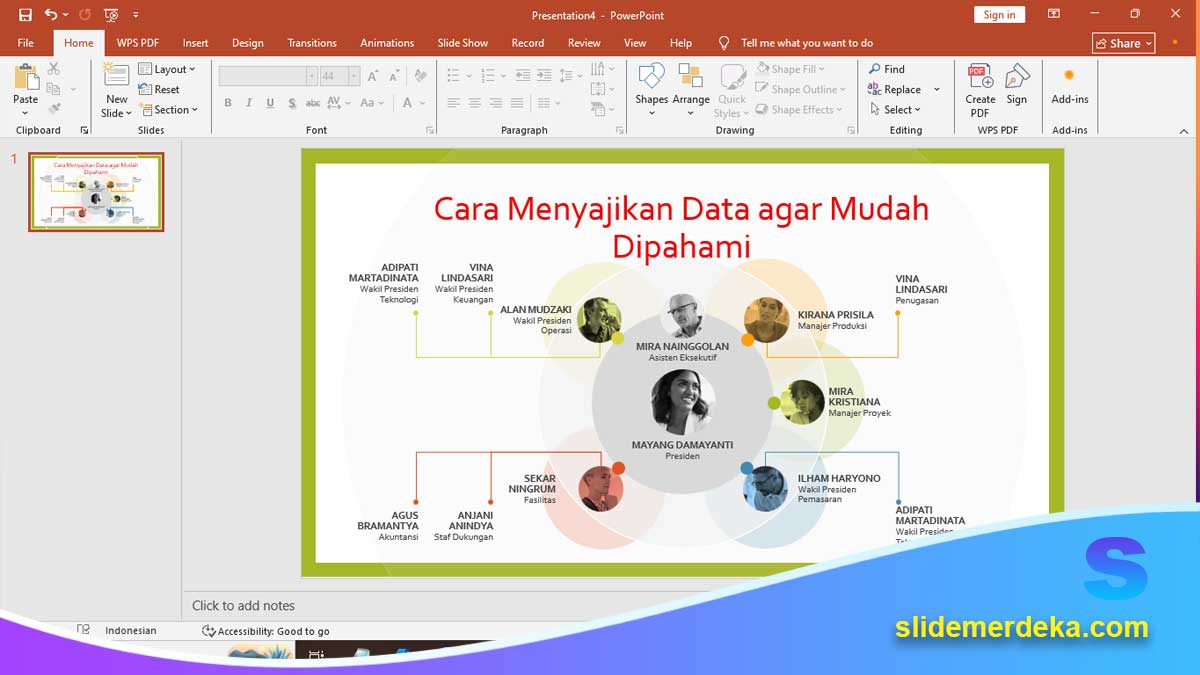Start slideshow from beginning via quick access icon
The width and height of the screenshot is (1200, 675).
click(111, 15)
